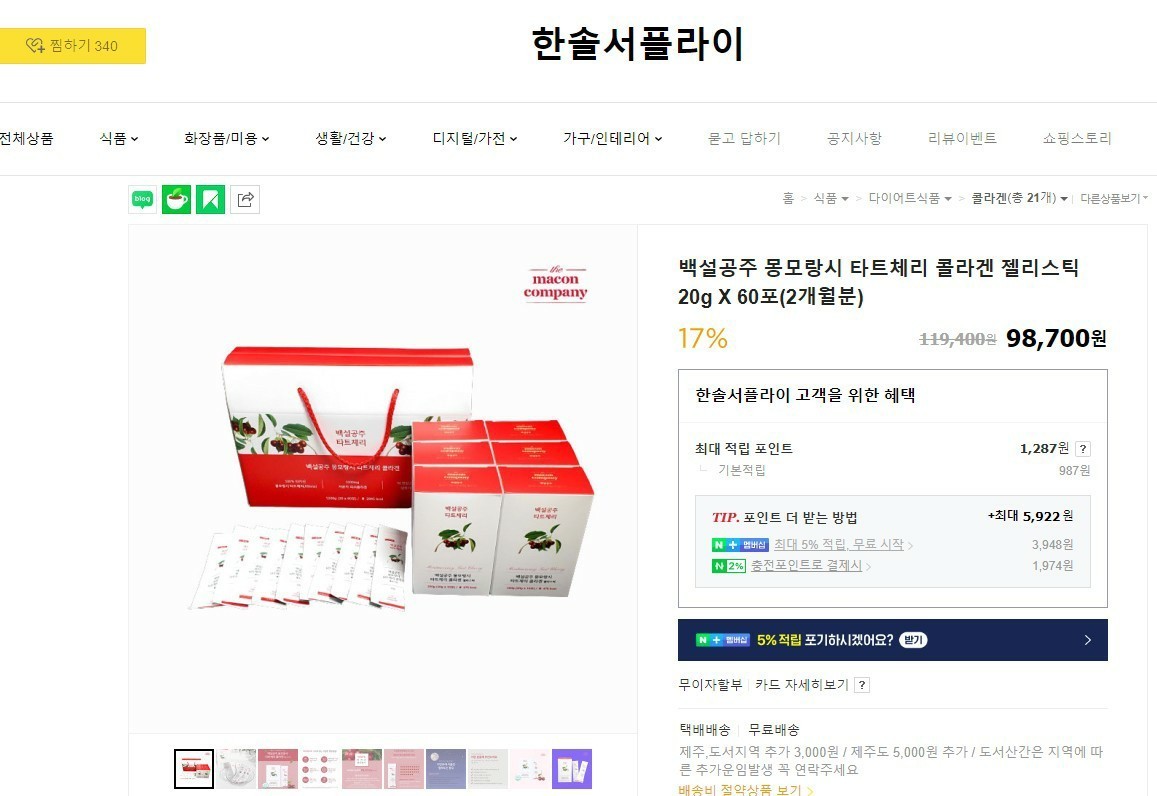Select the purple last product thumbnail

click(x=572, y=769)
